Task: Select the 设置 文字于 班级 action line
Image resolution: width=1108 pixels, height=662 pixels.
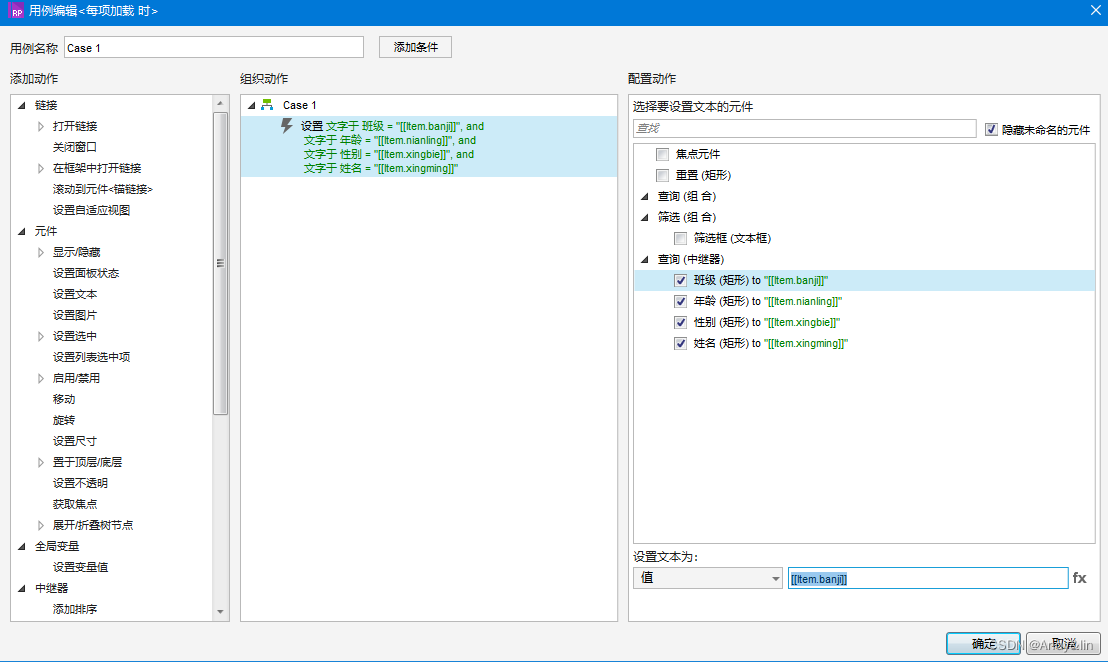Action: click(393, 126)
